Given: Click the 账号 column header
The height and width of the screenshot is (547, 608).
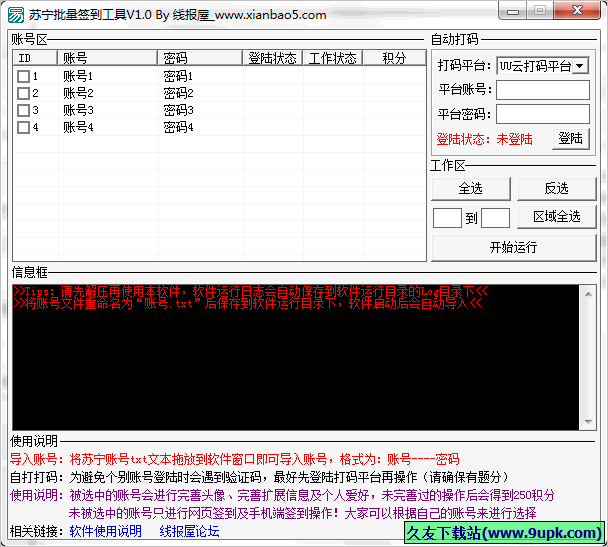Looking at the screenshot, I should [107, 58].
